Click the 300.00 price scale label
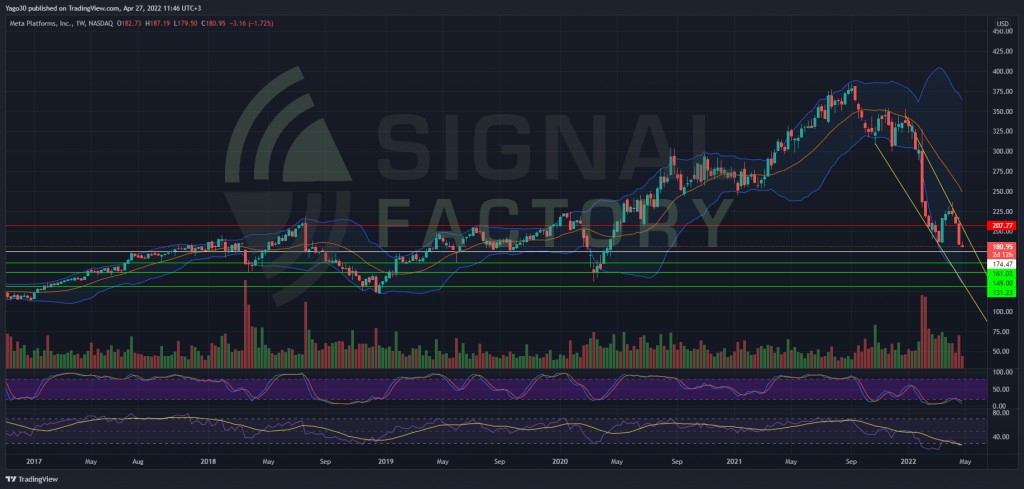The width and height of the screenshot is (1024, 489). [1003, 151]
